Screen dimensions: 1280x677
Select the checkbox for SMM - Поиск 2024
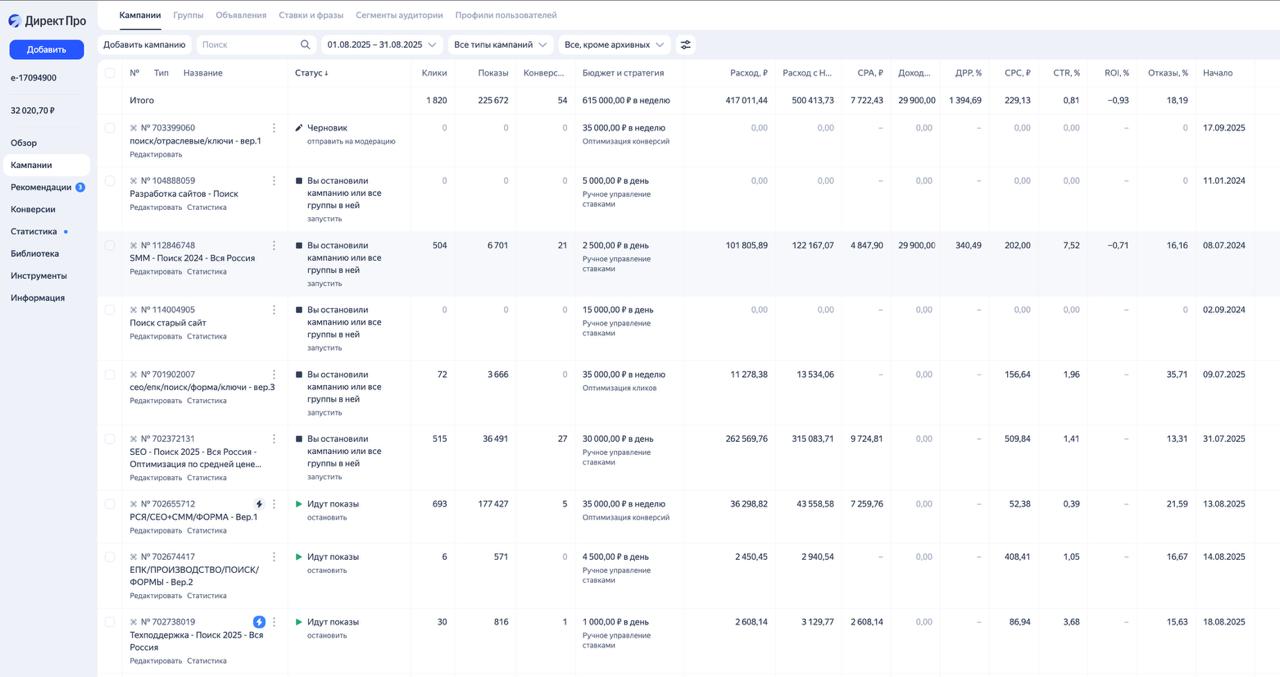pyautogui.click(x=111, y=244)
